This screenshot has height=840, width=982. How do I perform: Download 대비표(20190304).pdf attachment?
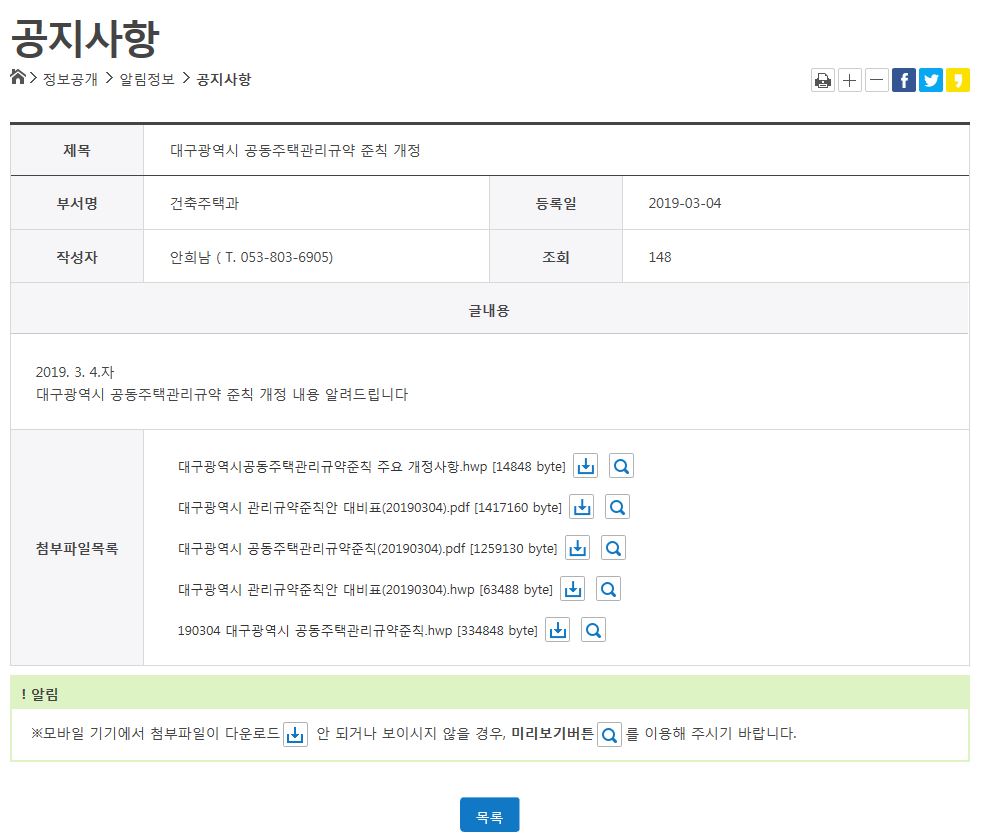(582, 507)
